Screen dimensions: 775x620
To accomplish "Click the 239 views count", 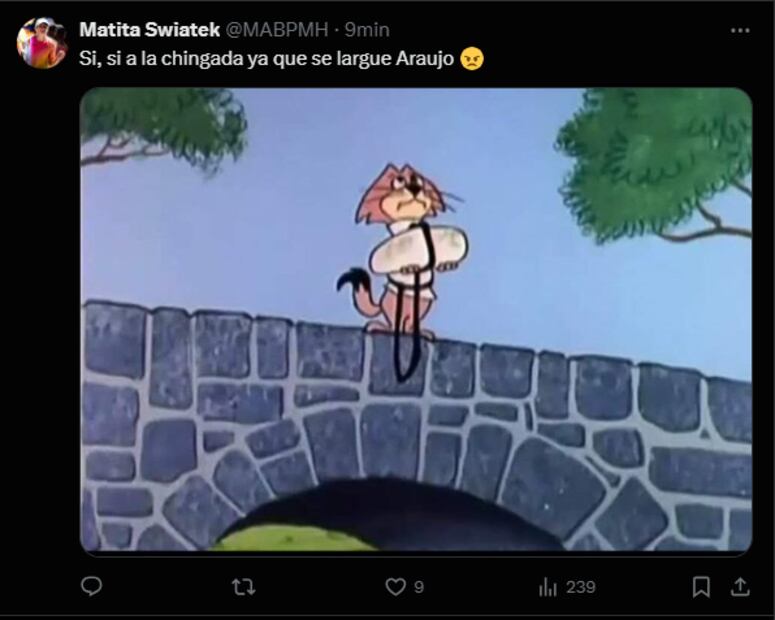I will pyautogui.click(x=580, y=587).
